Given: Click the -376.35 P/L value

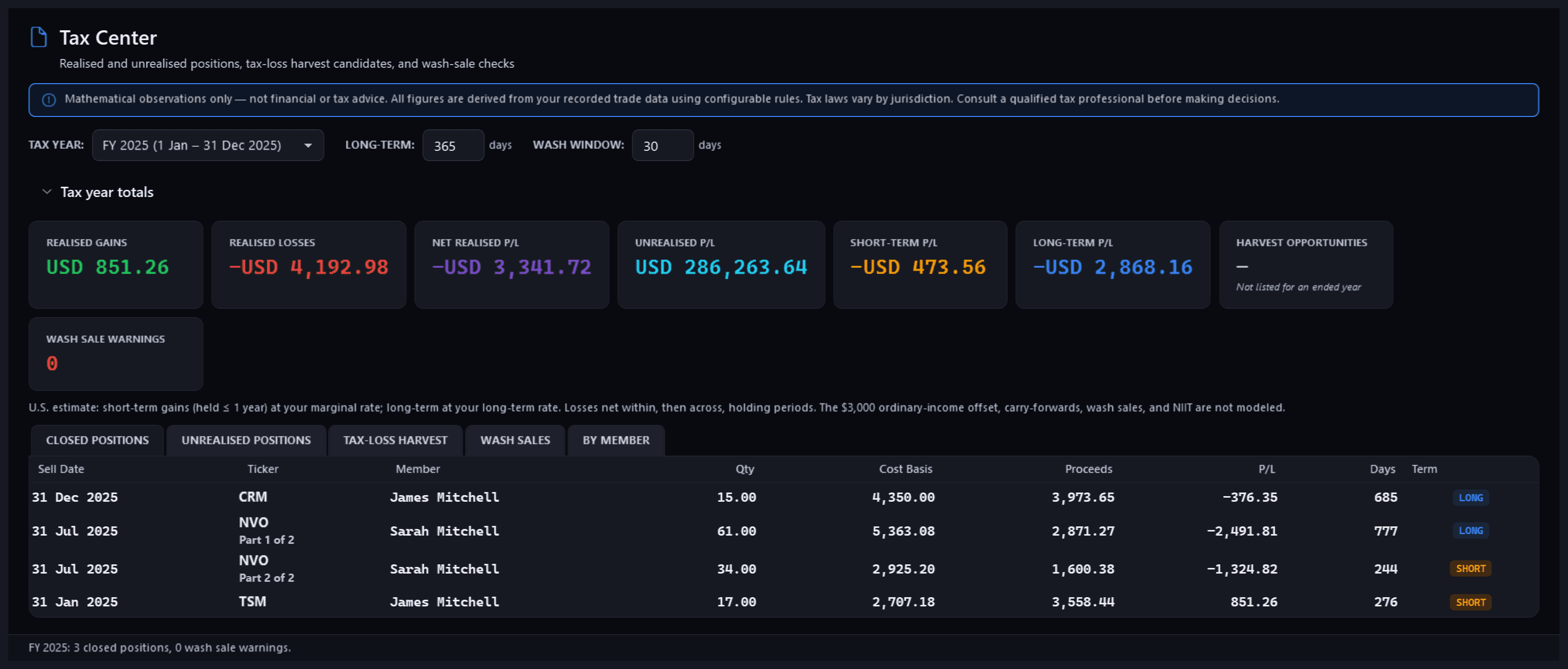Looking at the screenshot, I should pos(1250,497).
